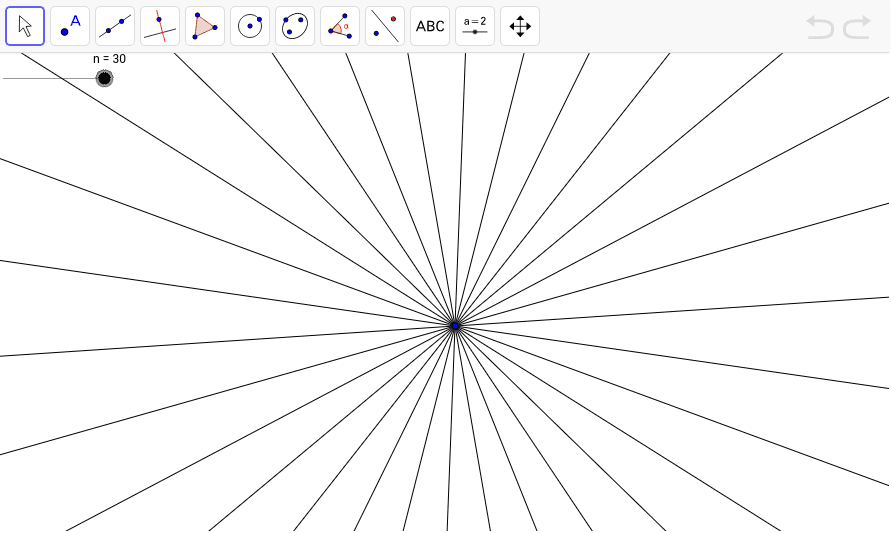
Task: Click the Undo arrow
Action: pyautogui.click(x=820, y=27)
